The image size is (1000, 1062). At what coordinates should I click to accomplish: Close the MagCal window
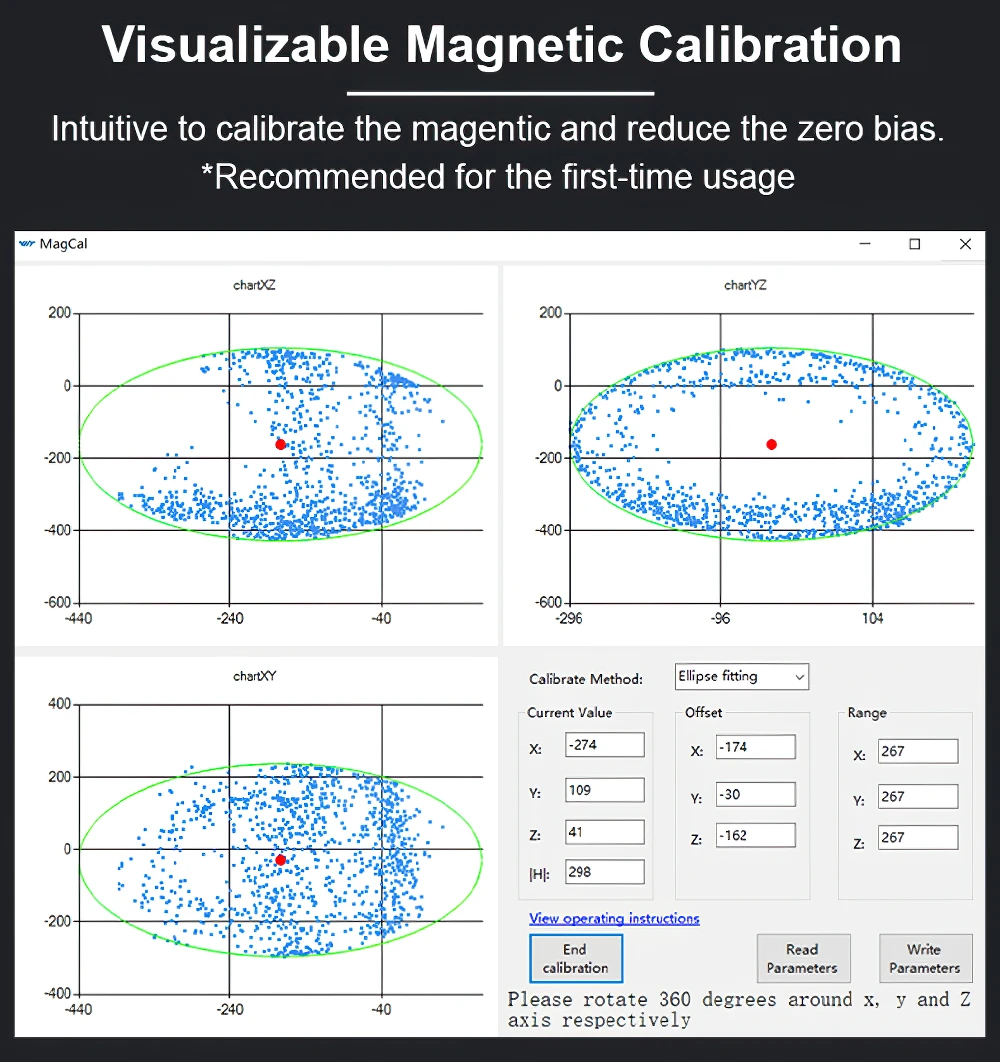tap(965, 244)
